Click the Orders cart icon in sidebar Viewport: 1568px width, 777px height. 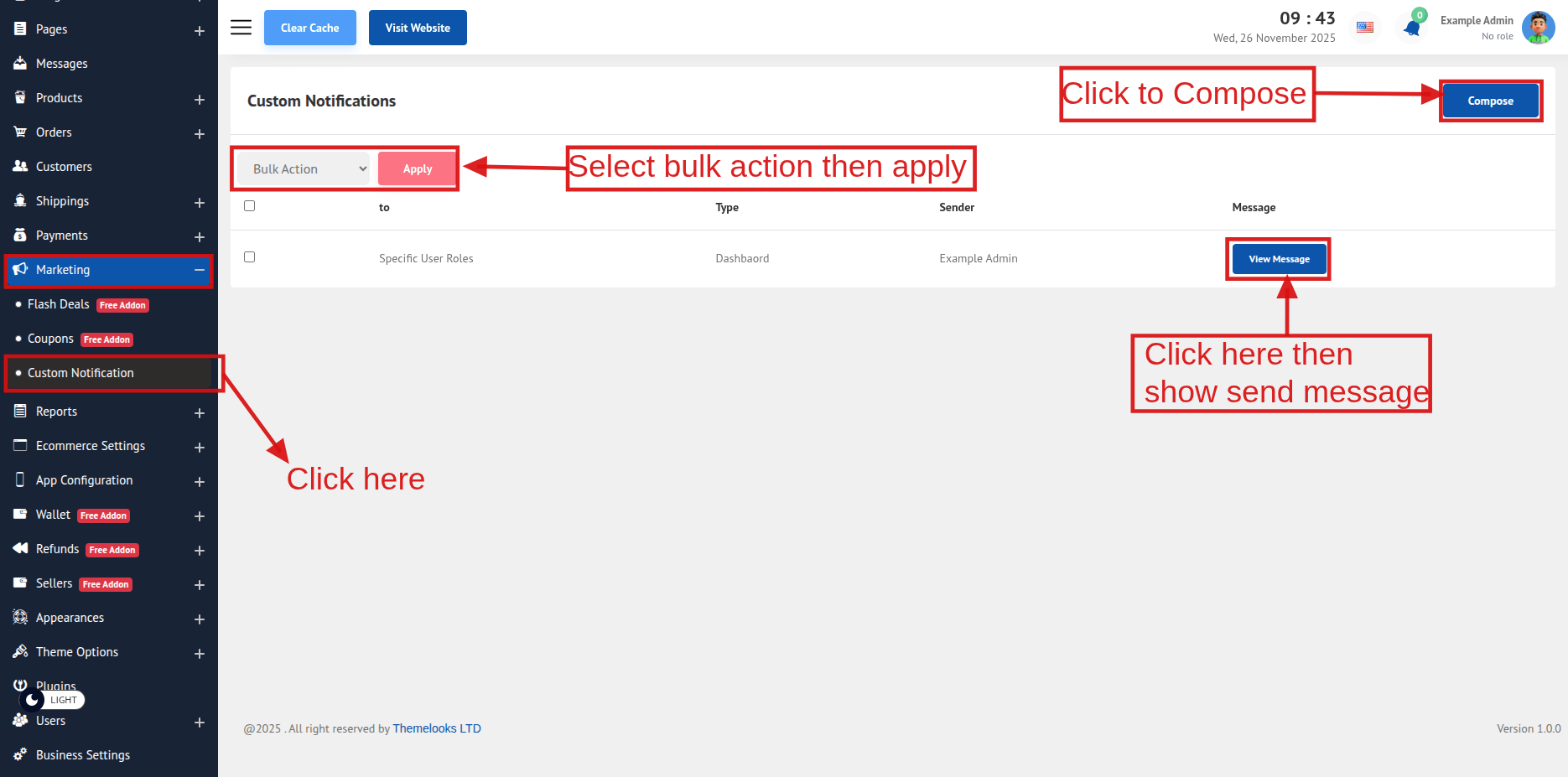(20, 132)
